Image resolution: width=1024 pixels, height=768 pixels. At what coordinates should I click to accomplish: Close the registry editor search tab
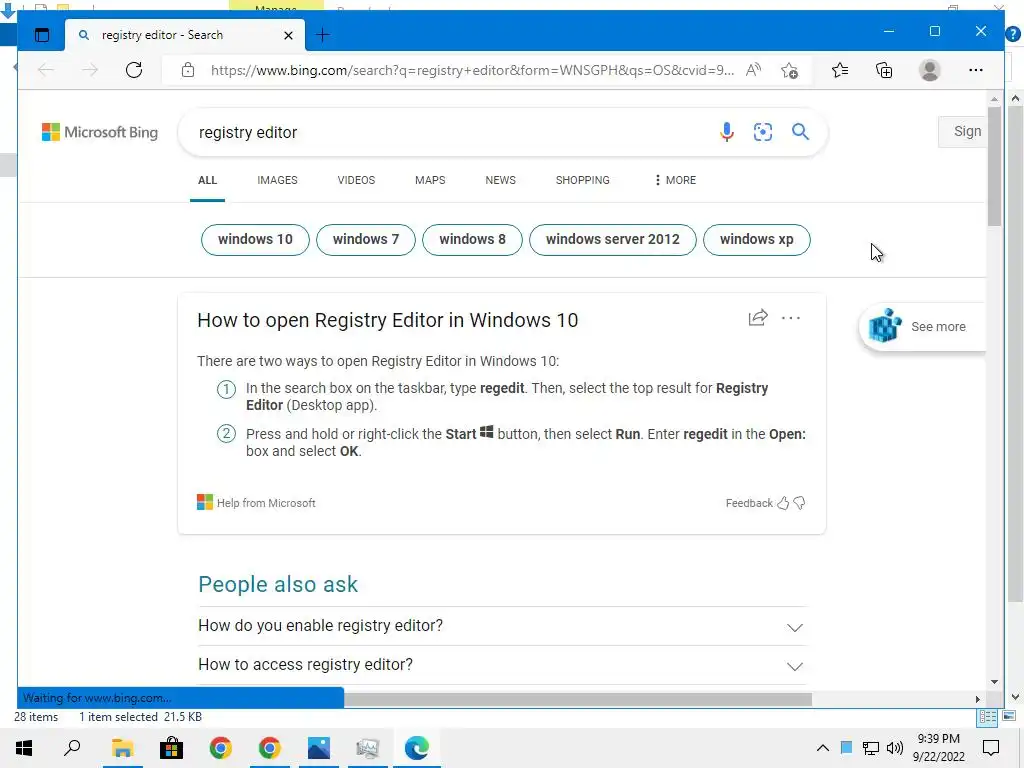tap(288, 35)
